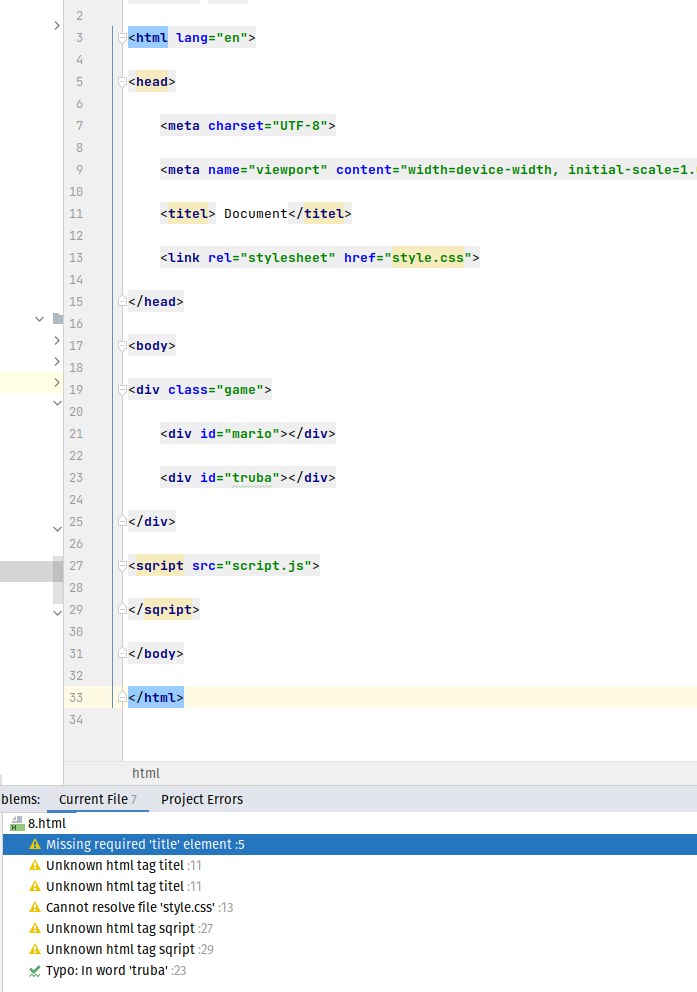Click the highlighted </html> closing tag on line 33
The width and height of the screenshot is (697, 992).
tap(156, 697)
